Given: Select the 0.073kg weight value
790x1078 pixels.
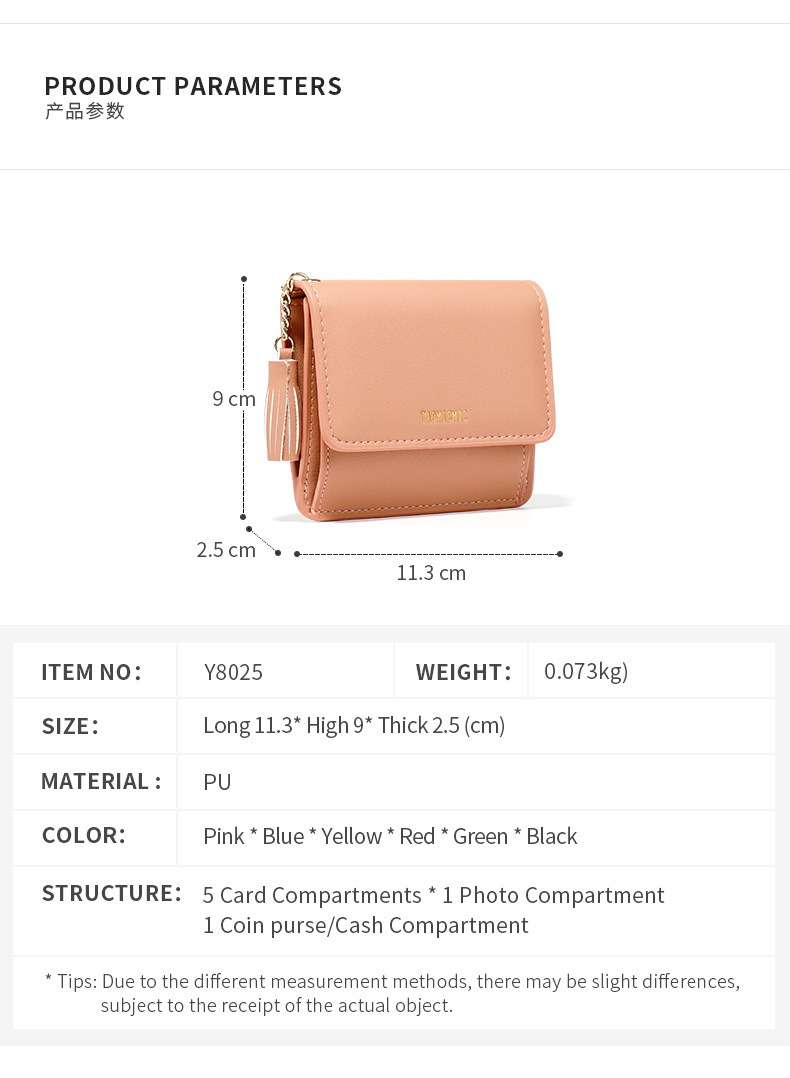Looking at the screenshot, I should 586,672.
